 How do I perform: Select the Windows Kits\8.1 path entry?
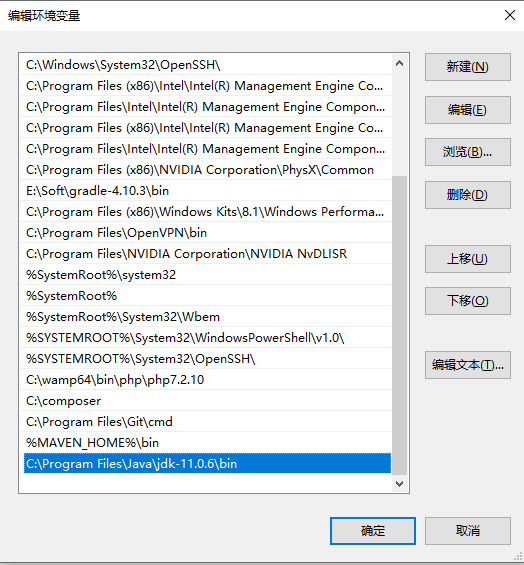point(205,212)
